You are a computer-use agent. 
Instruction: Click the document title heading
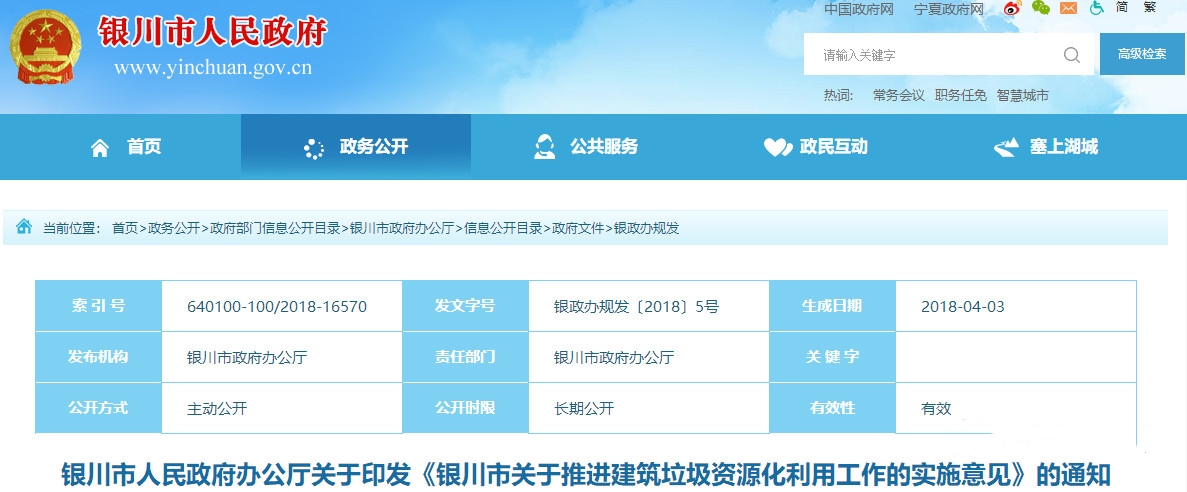pos(586,475)
